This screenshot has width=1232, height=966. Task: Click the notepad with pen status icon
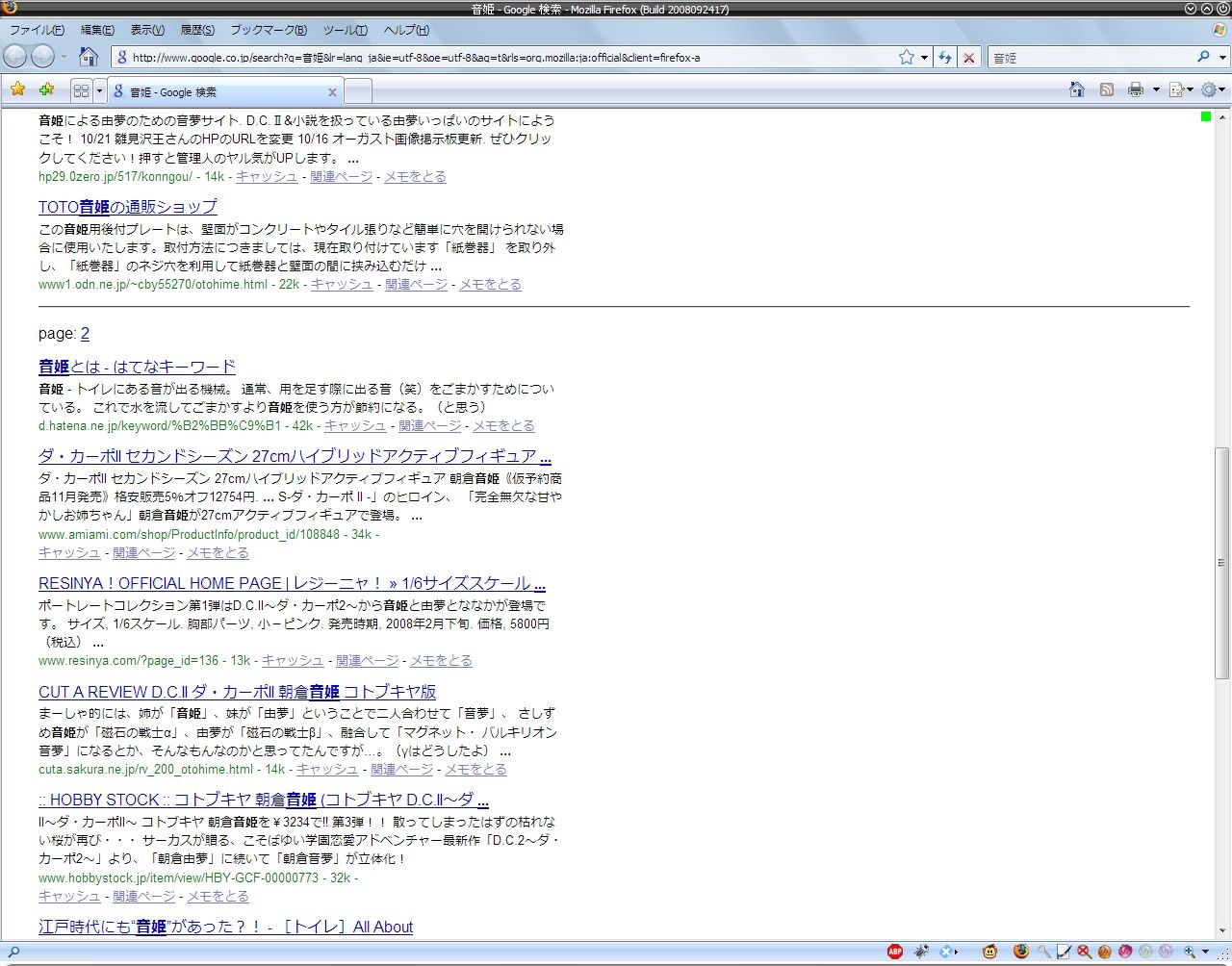click(1064, 952)
